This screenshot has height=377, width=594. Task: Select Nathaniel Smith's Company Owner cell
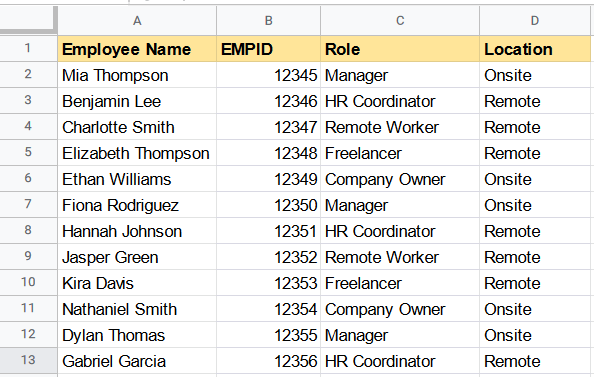pyautogui.click(x=400, y=309)
